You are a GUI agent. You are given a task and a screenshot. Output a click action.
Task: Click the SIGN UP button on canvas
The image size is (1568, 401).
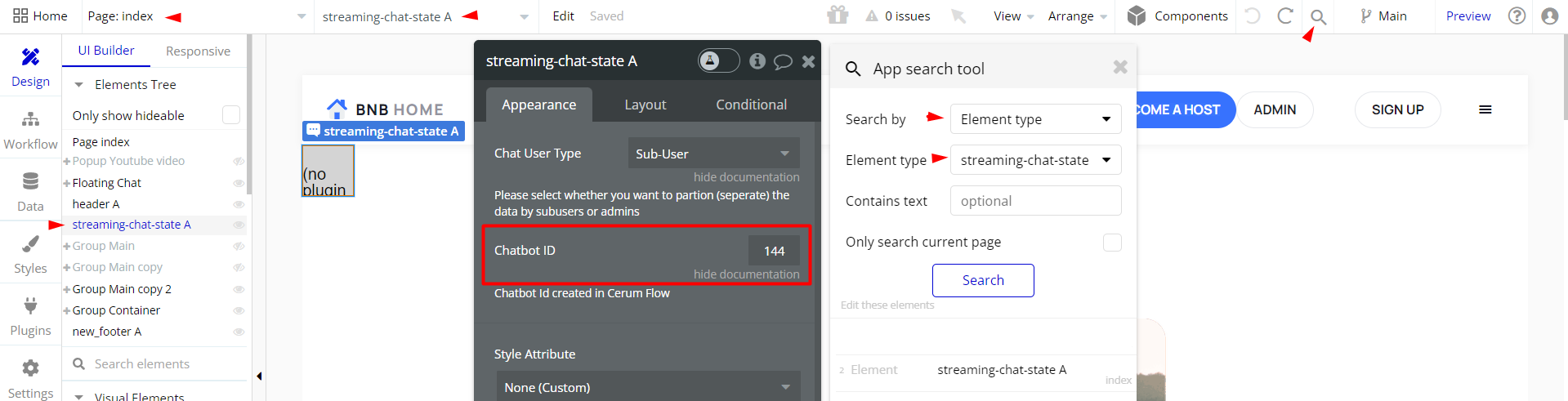click(1397, 109)
